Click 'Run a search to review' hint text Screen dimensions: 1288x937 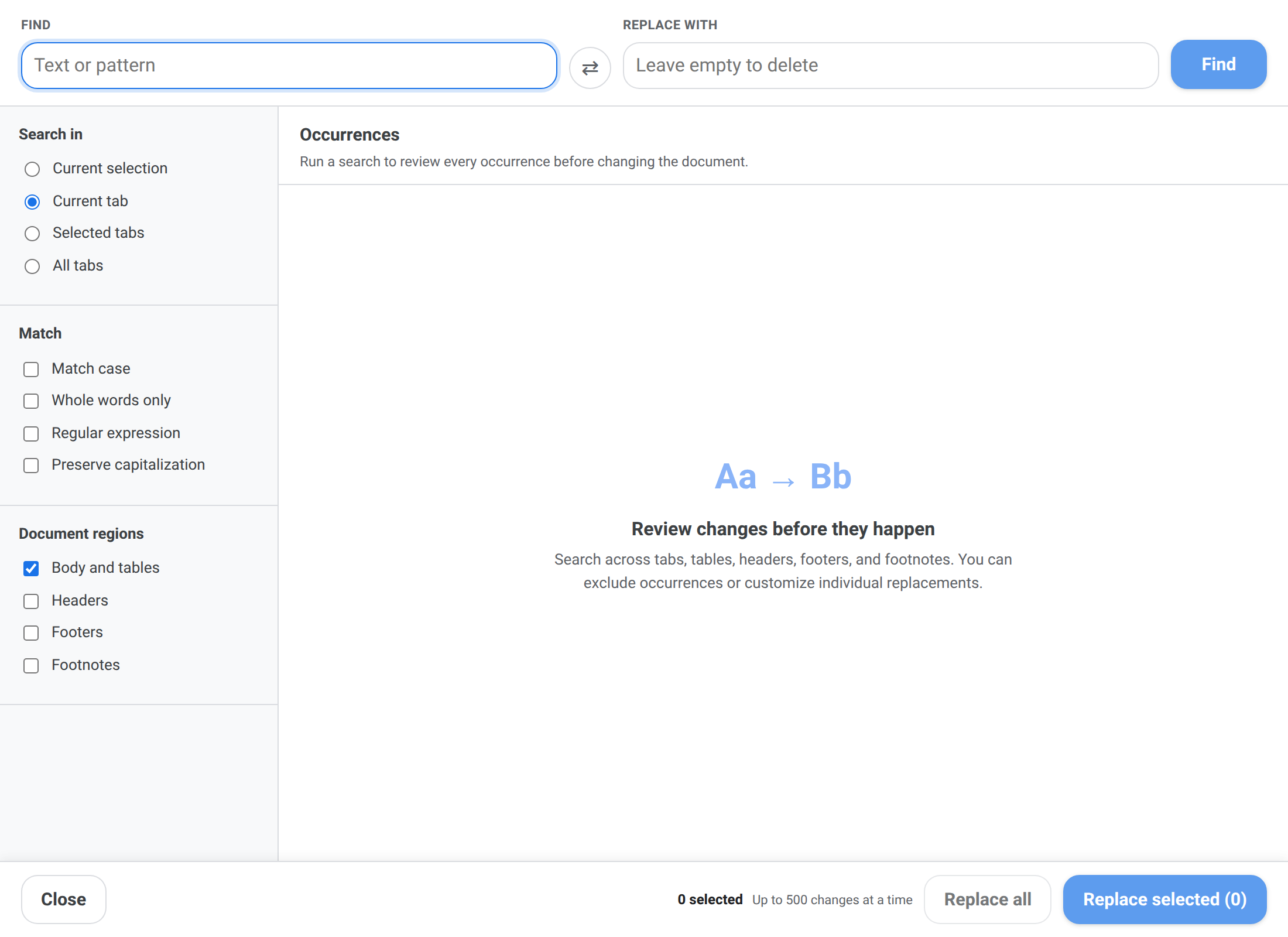(524, 162)
